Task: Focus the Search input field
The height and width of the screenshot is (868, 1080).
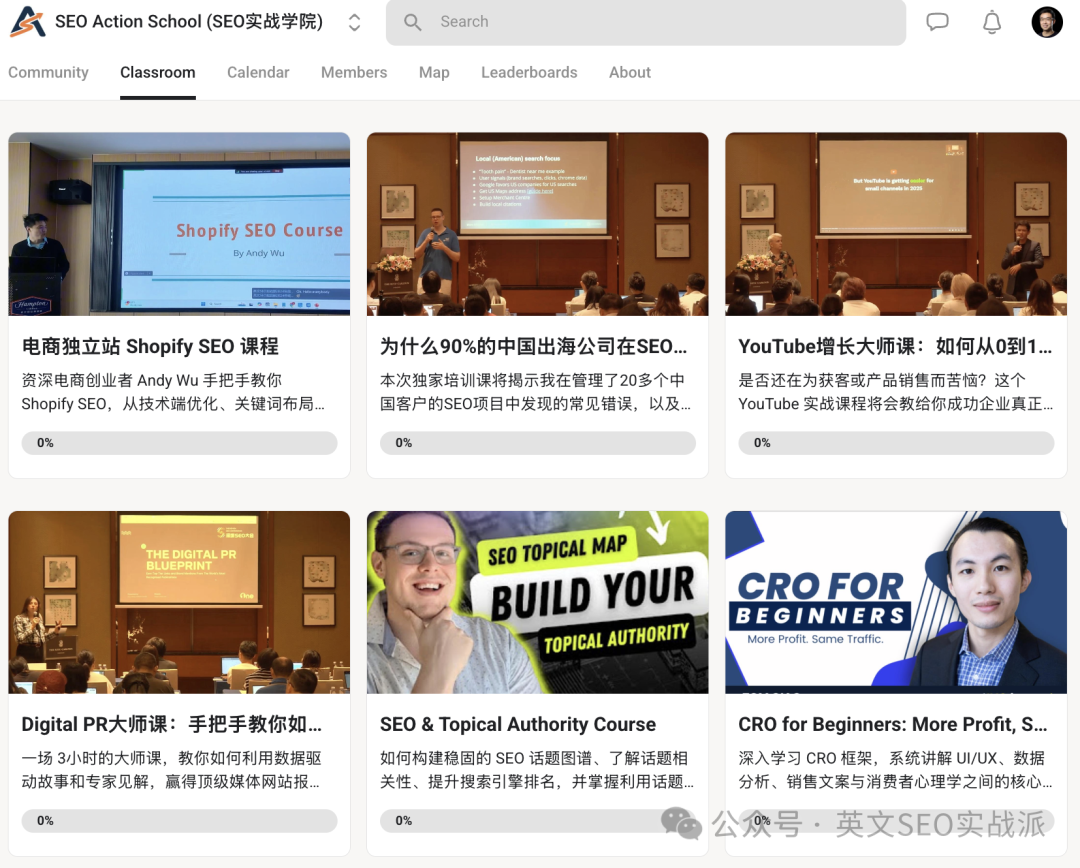Action: pyautogui.click(x=645, y=22)
